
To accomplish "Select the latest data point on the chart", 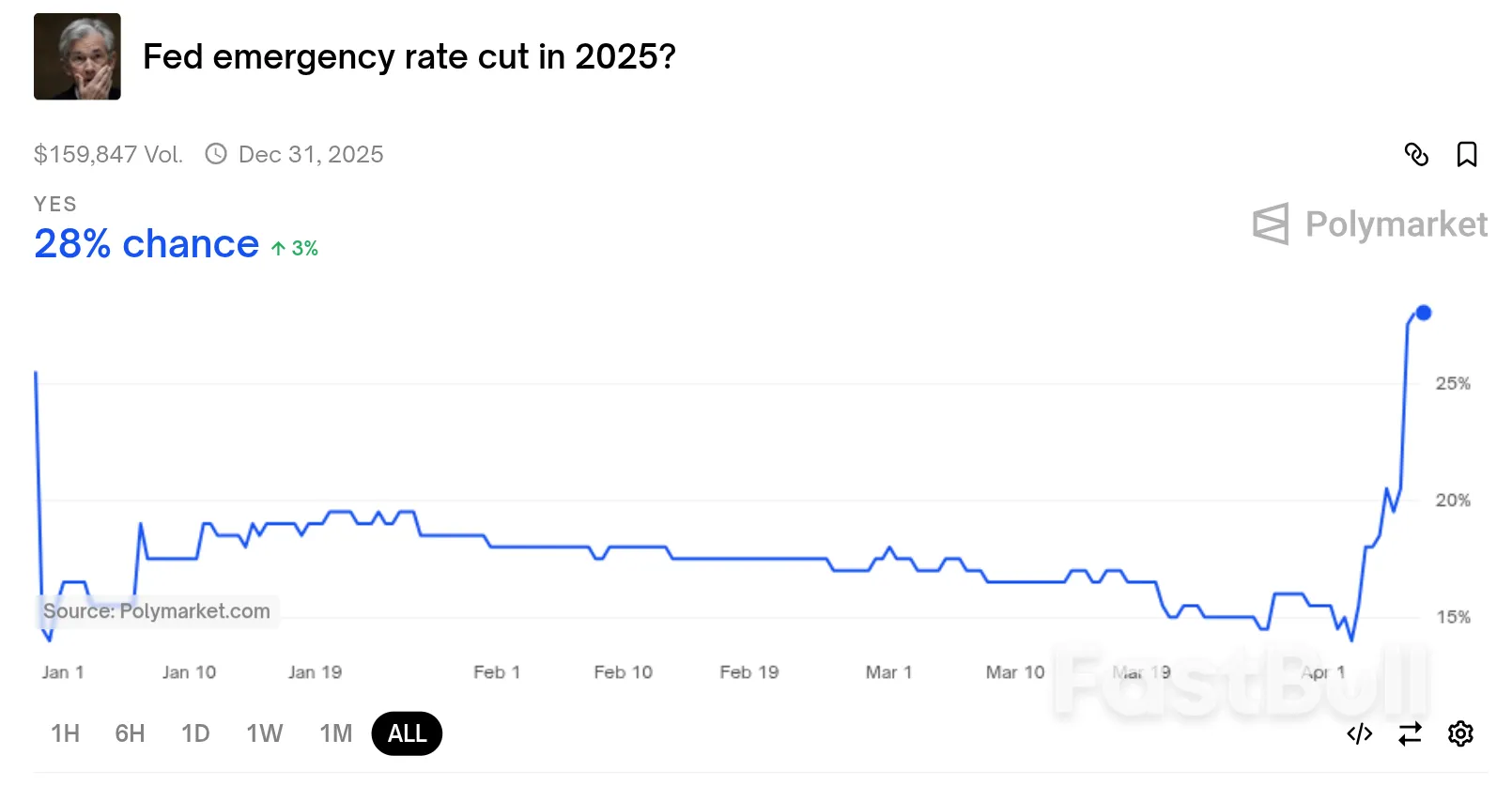I will pos(1424,313).
